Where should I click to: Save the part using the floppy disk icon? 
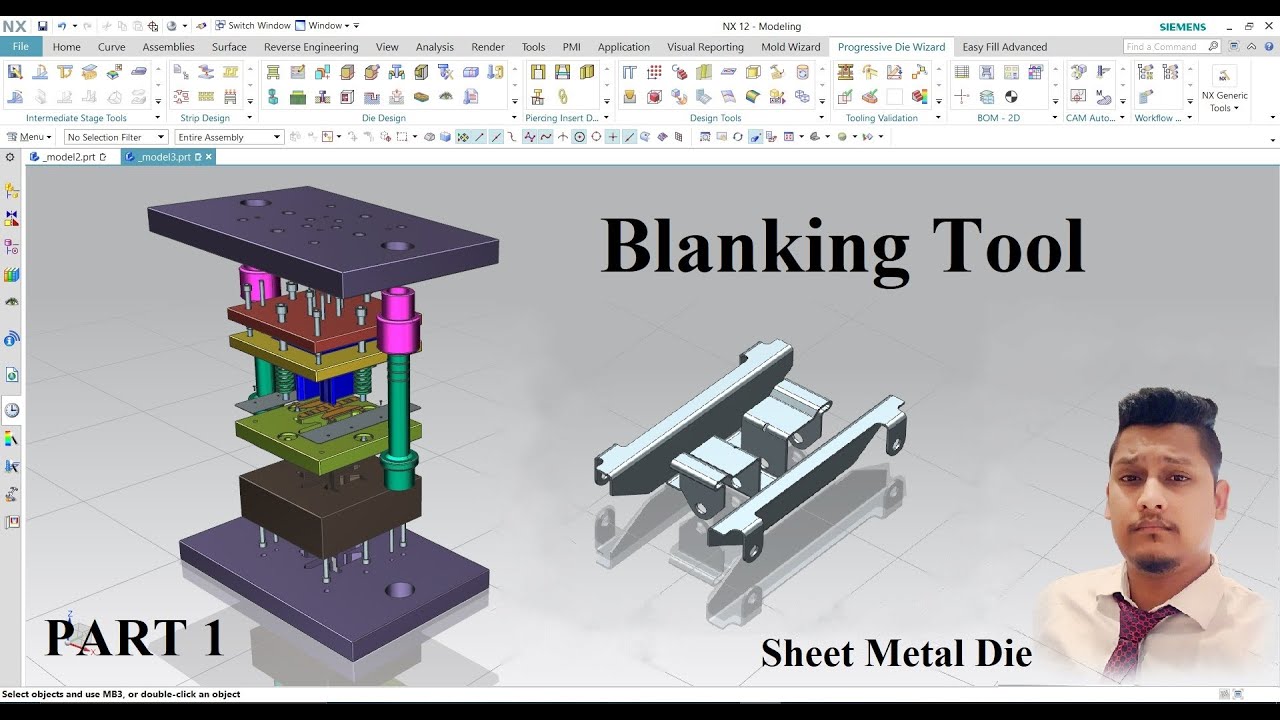click(42, 26)
